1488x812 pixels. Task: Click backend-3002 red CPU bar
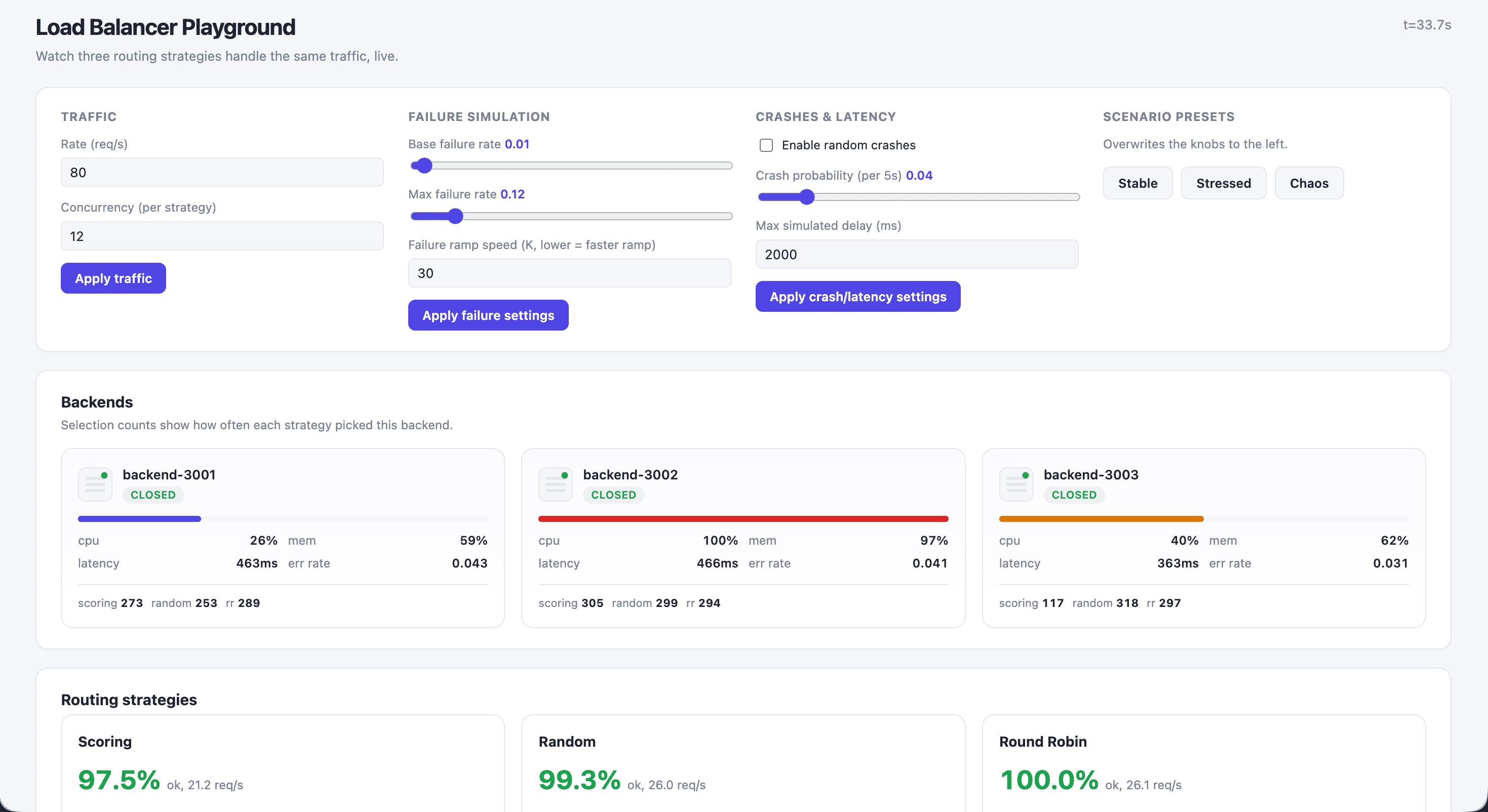(743, 518)
